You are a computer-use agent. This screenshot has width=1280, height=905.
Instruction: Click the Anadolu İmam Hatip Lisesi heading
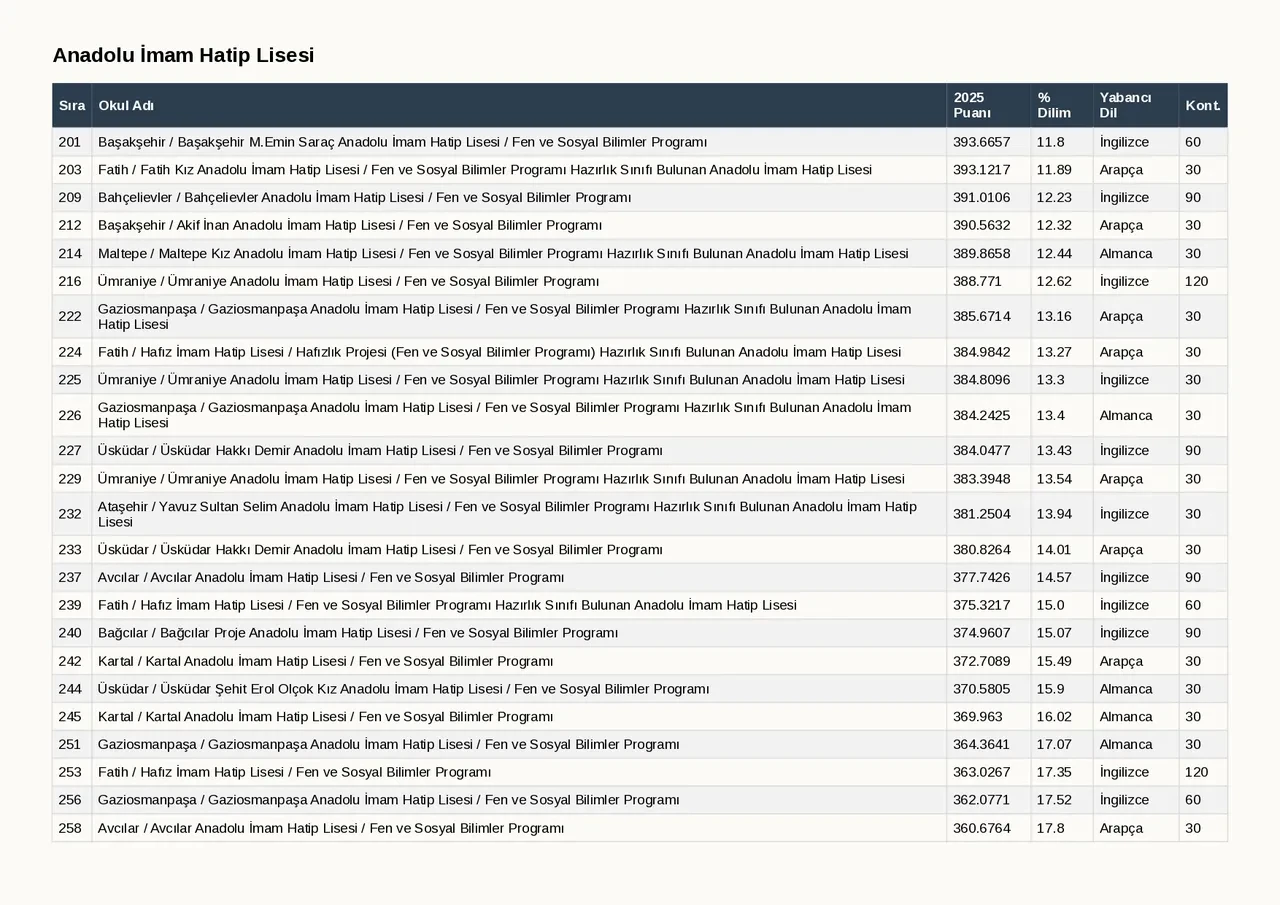[183, 56]
